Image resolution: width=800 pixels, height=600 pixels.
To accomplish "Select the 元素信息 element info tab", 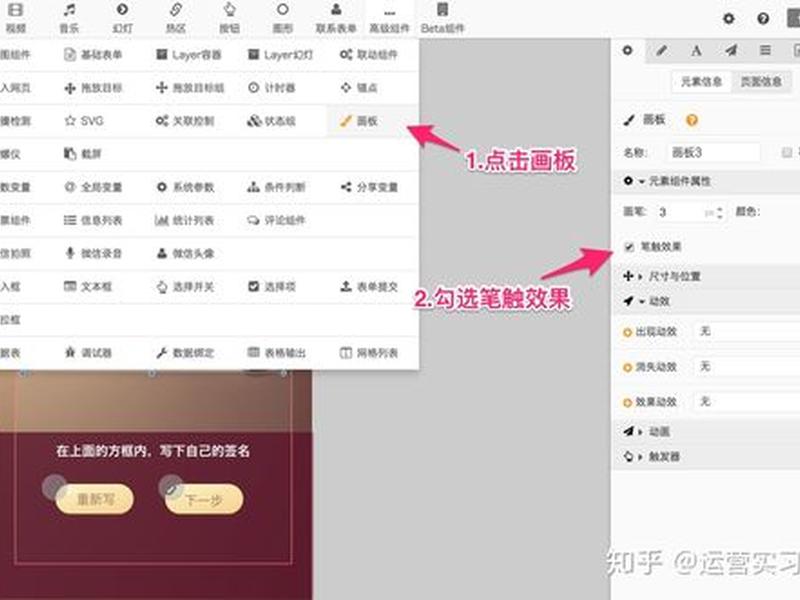I will click(702, 82).
